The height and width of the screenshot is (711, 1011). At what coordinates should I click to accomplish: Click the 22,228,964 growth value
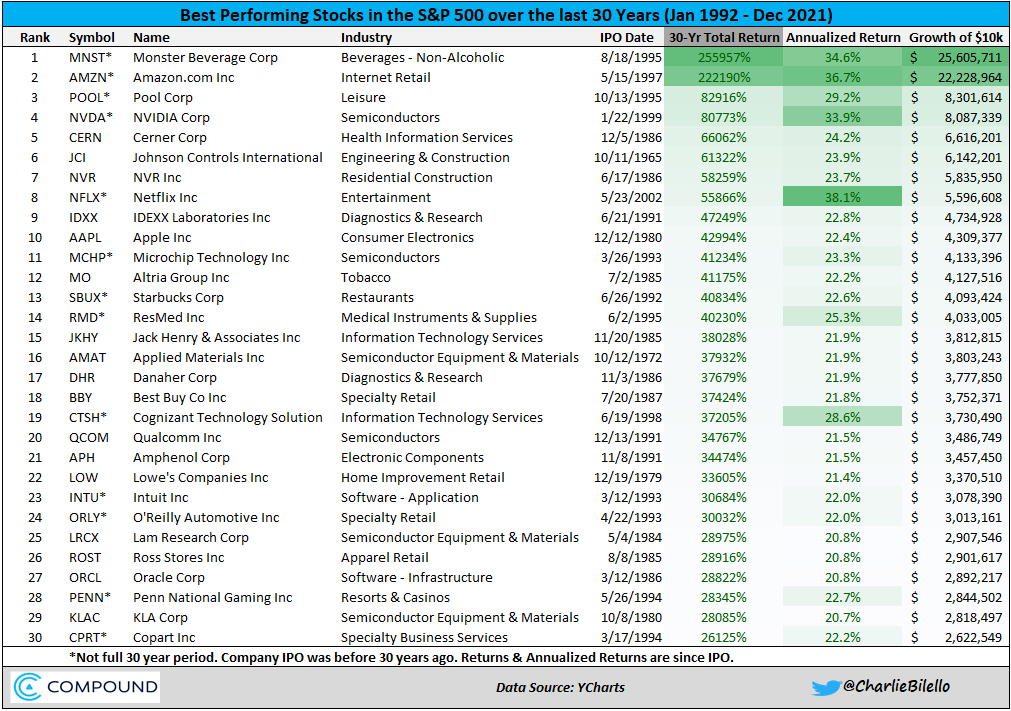970,77
